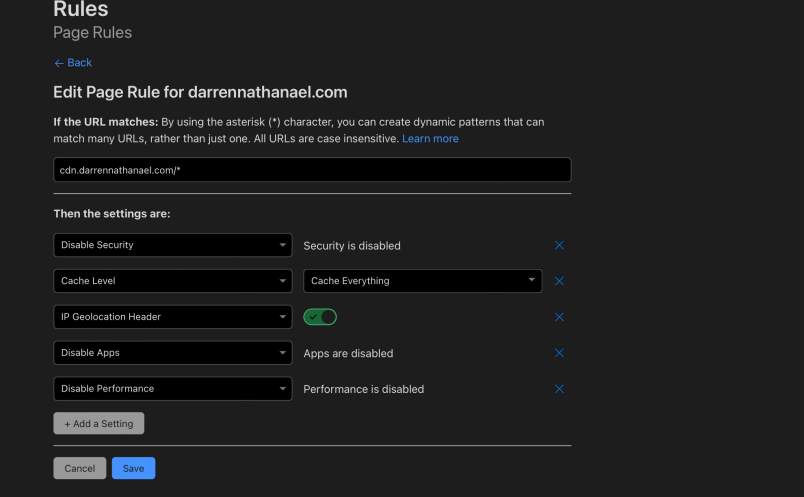Open the IP Geolocation Header dropdown
This screenshot has height=497, width=804.
pyautogui.click(x=172, y=317)
